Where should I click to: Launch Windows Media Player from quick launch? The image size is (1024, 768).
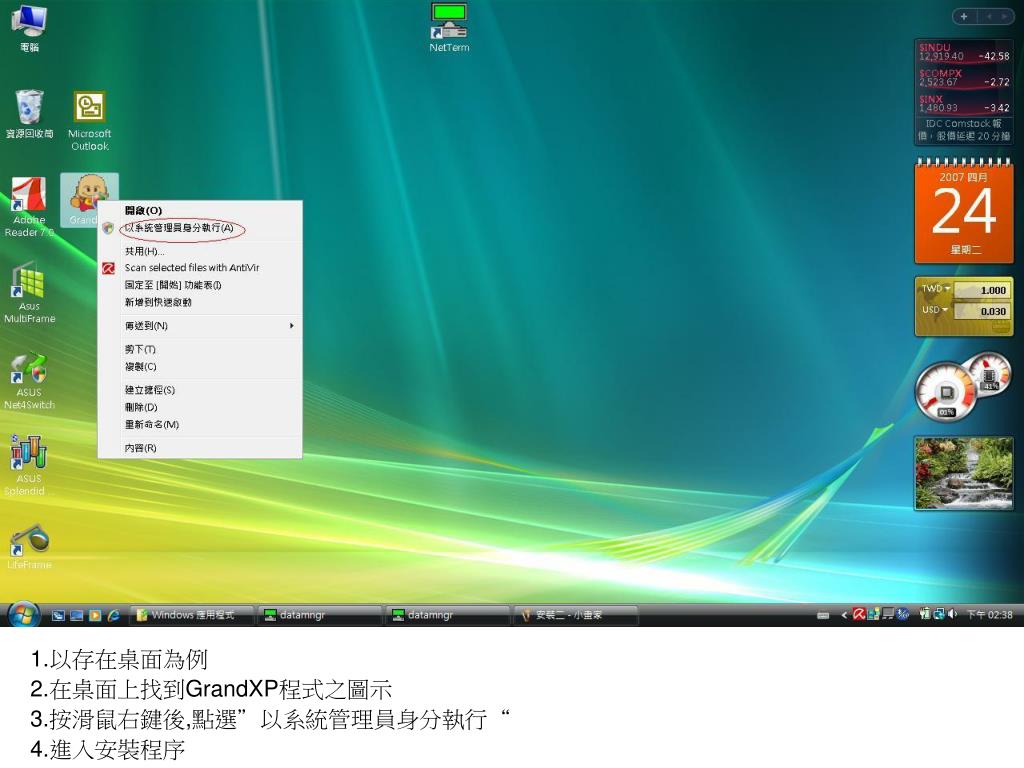point(95,615)
